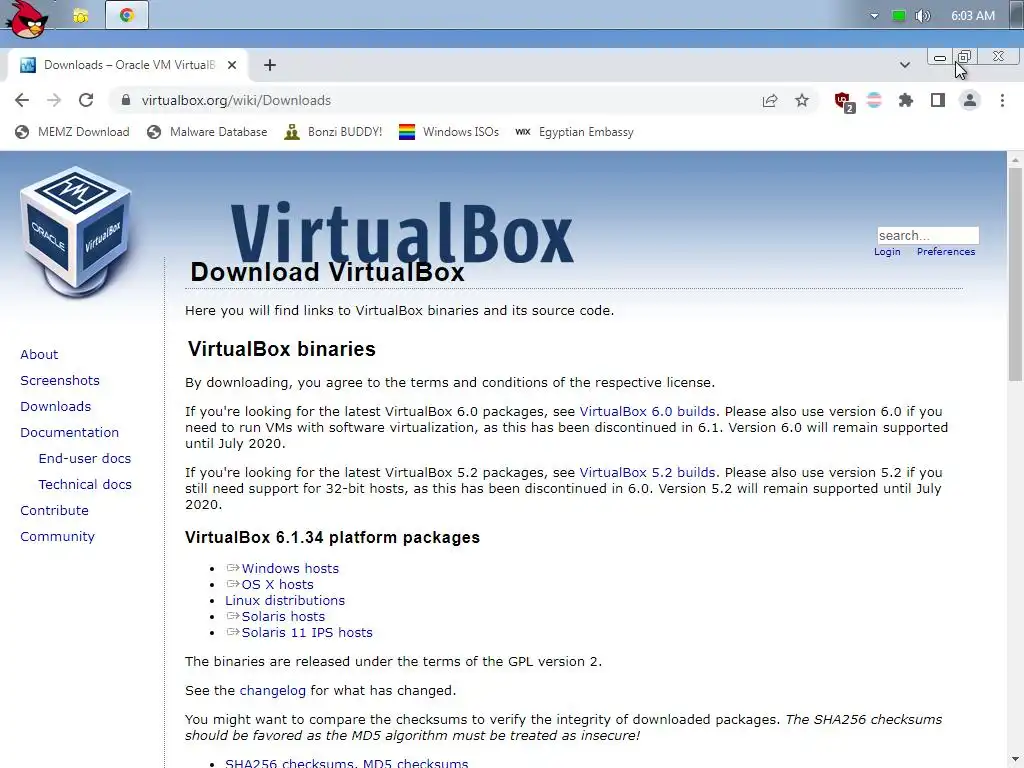Select the Chrome taskbar button
The height and width of the screenshot is (768, 1024).
tap(127, 15)
